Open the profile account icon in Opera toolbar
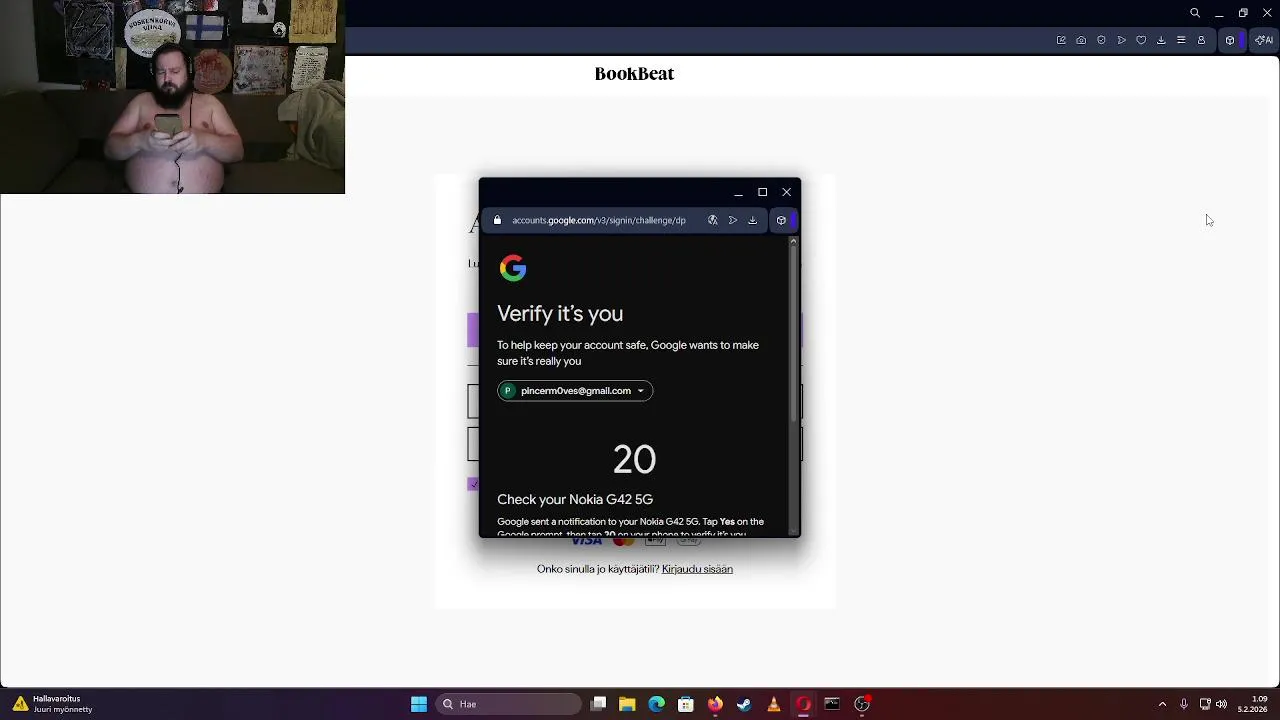The image size is (1280, 720). coord(1201,40)
